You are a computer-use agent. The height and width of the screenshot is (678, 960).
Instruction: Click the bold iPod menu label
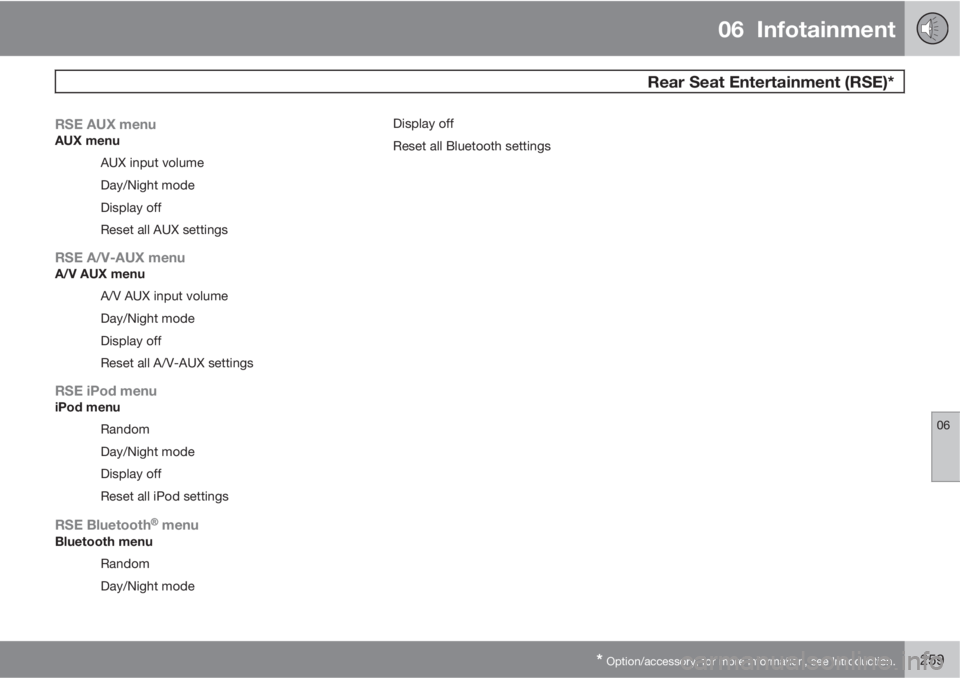[88, 407]
